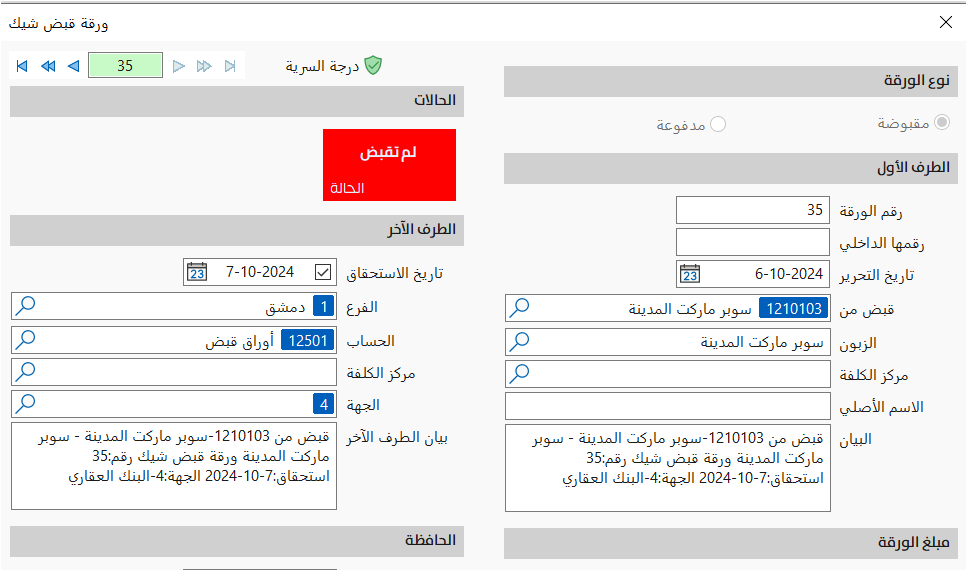Viewport: 967px width, 571px height.
Task: Click magnifier in الجهة field
Action: [26, 404]
